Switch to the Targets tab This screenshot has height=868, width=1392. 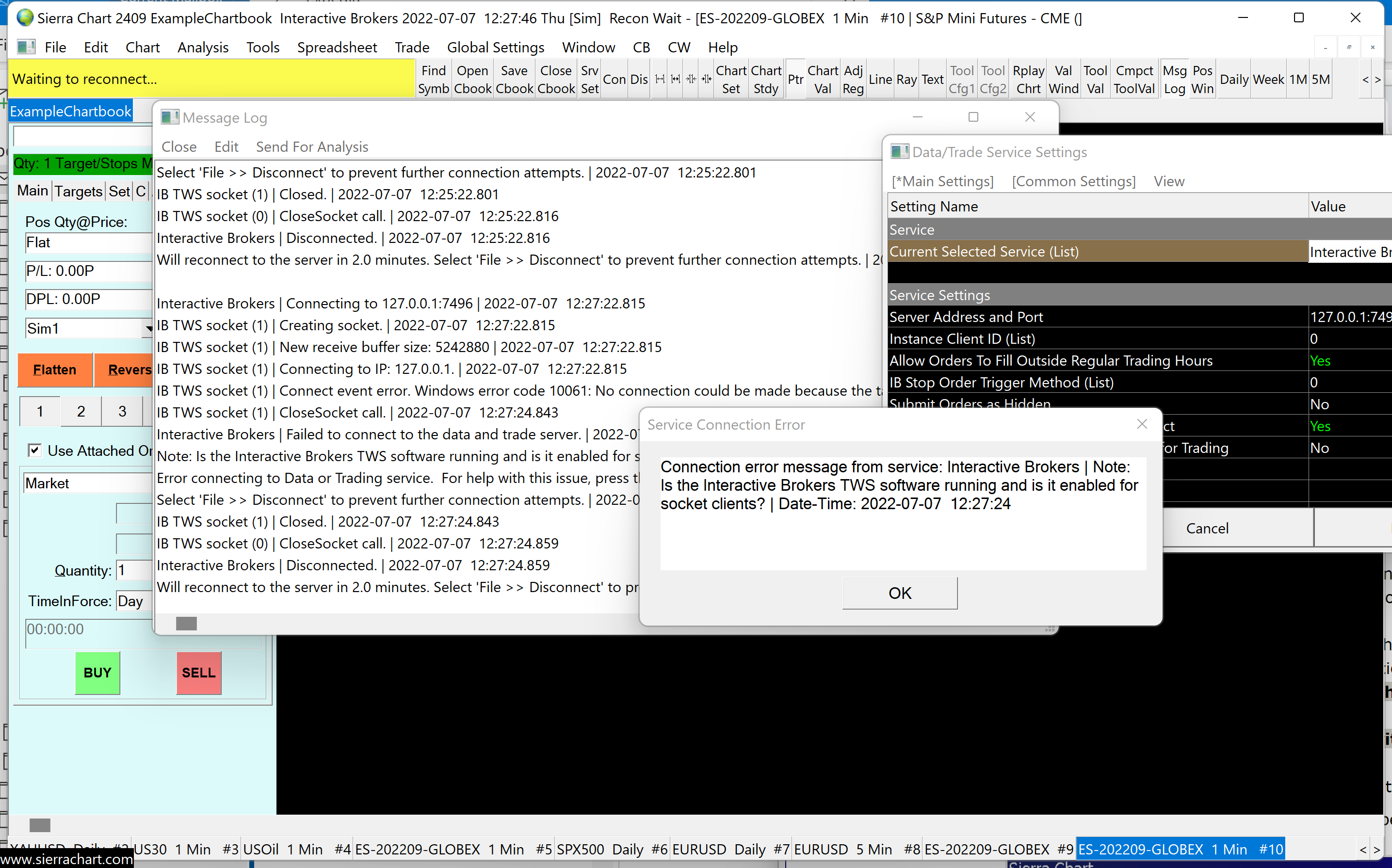(78, 191)
